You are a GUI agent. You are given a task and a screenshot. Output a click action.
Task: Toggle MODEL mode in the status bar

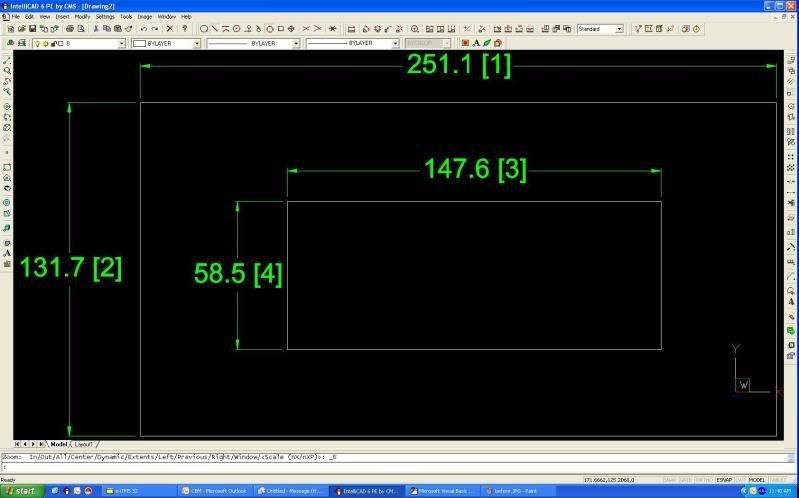tap(757, 480)
